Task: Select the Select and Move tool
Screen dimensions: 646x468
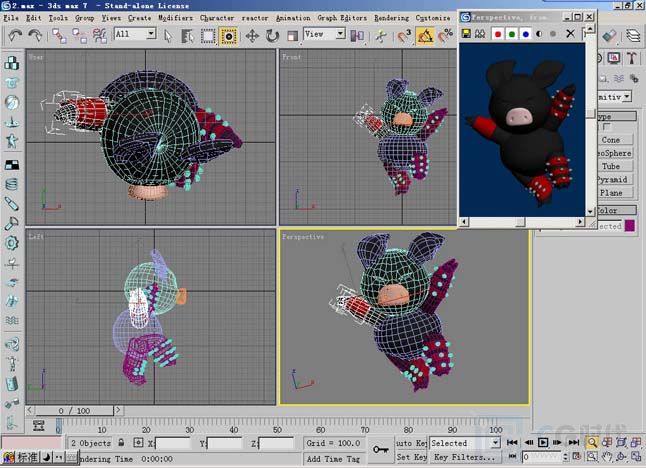Action: coord(252,36)
